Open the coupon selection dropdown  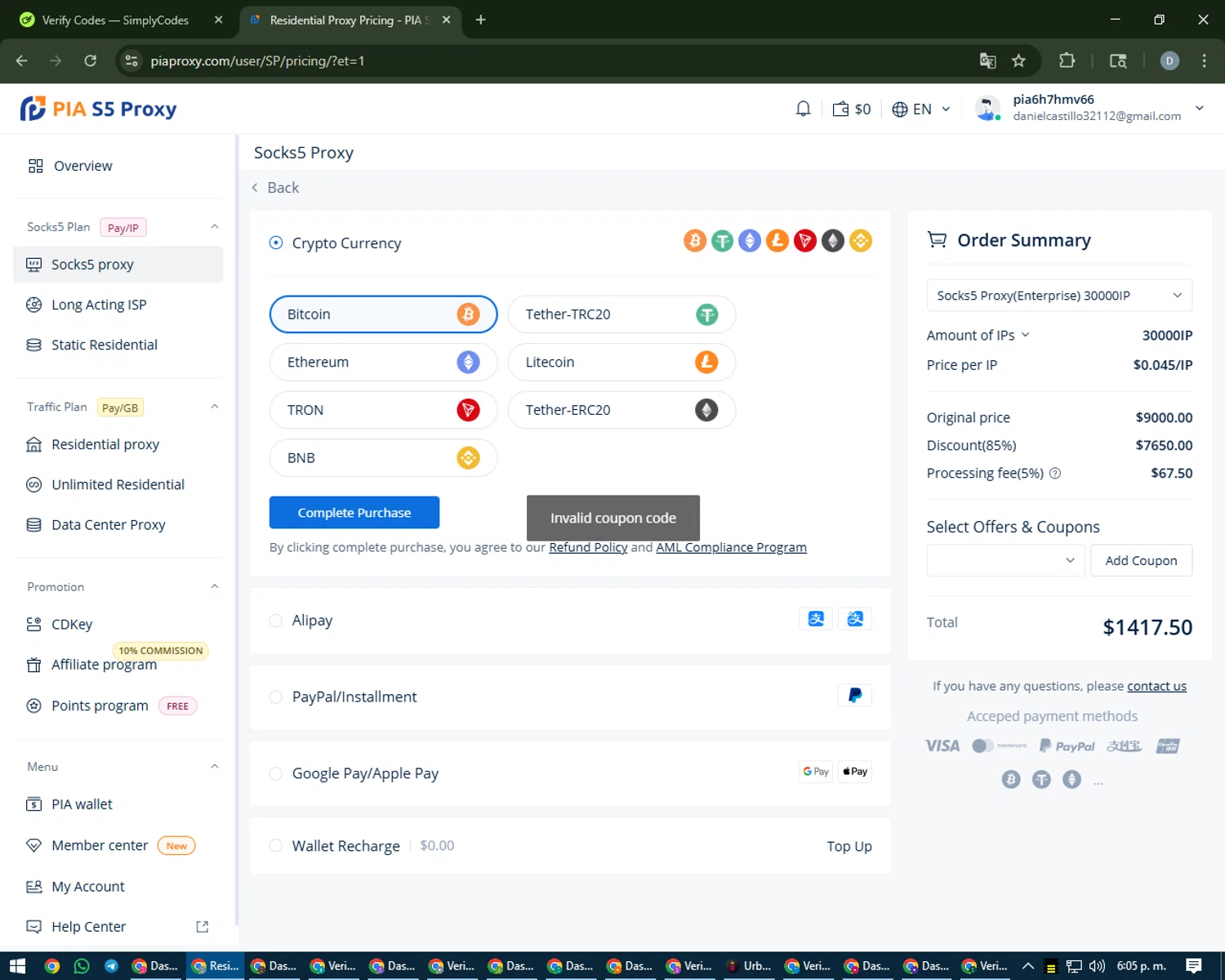[1005, 560]
